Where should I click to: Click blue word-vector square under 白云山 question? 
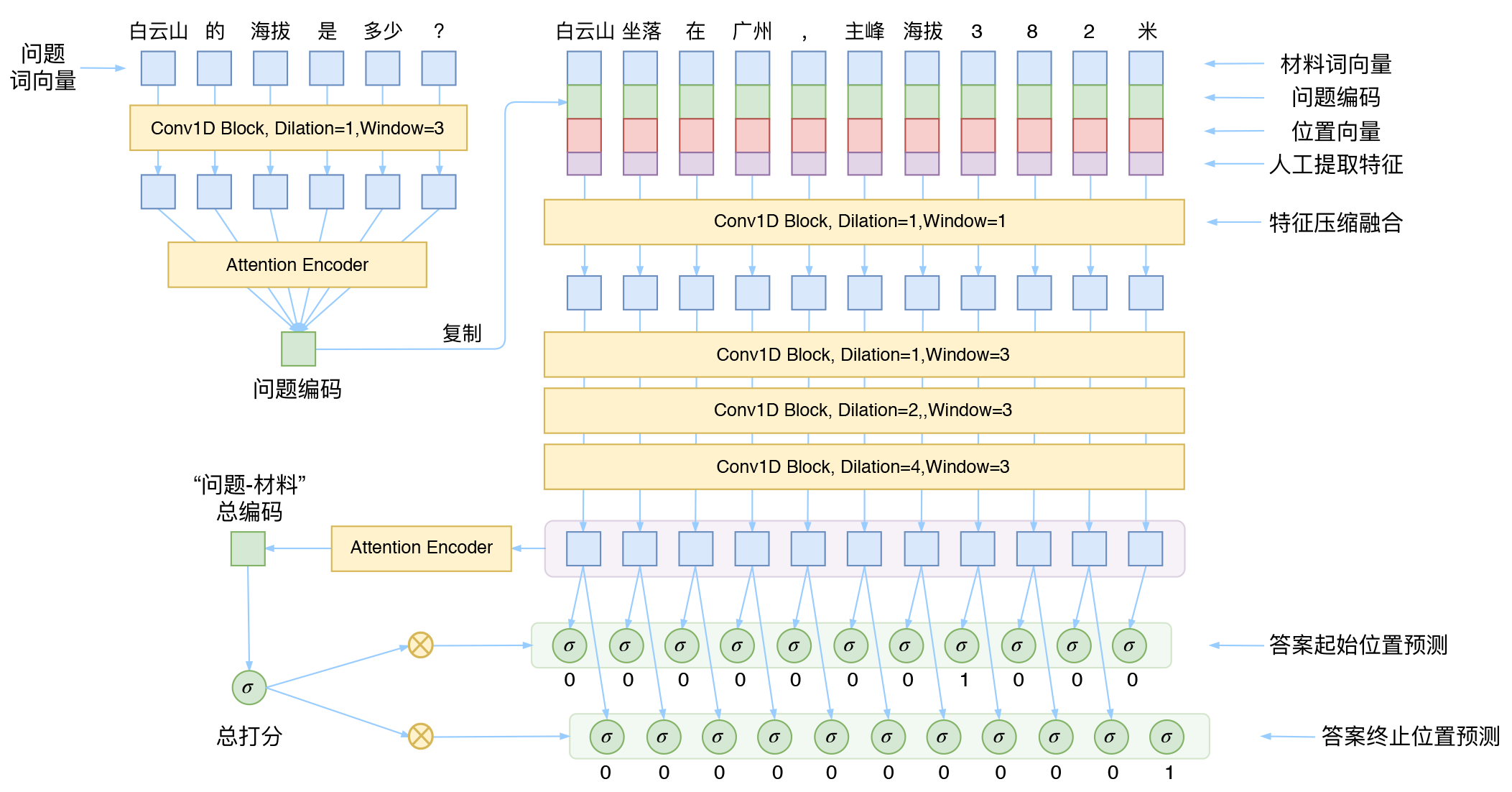158,68
